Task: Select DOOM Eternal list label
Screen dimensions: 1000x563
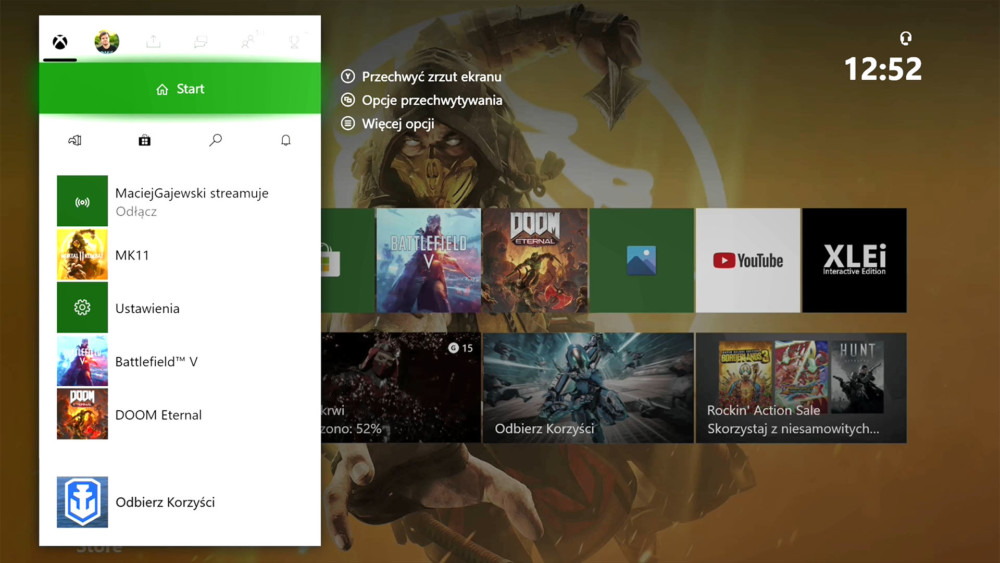Action: pos(158,415)
